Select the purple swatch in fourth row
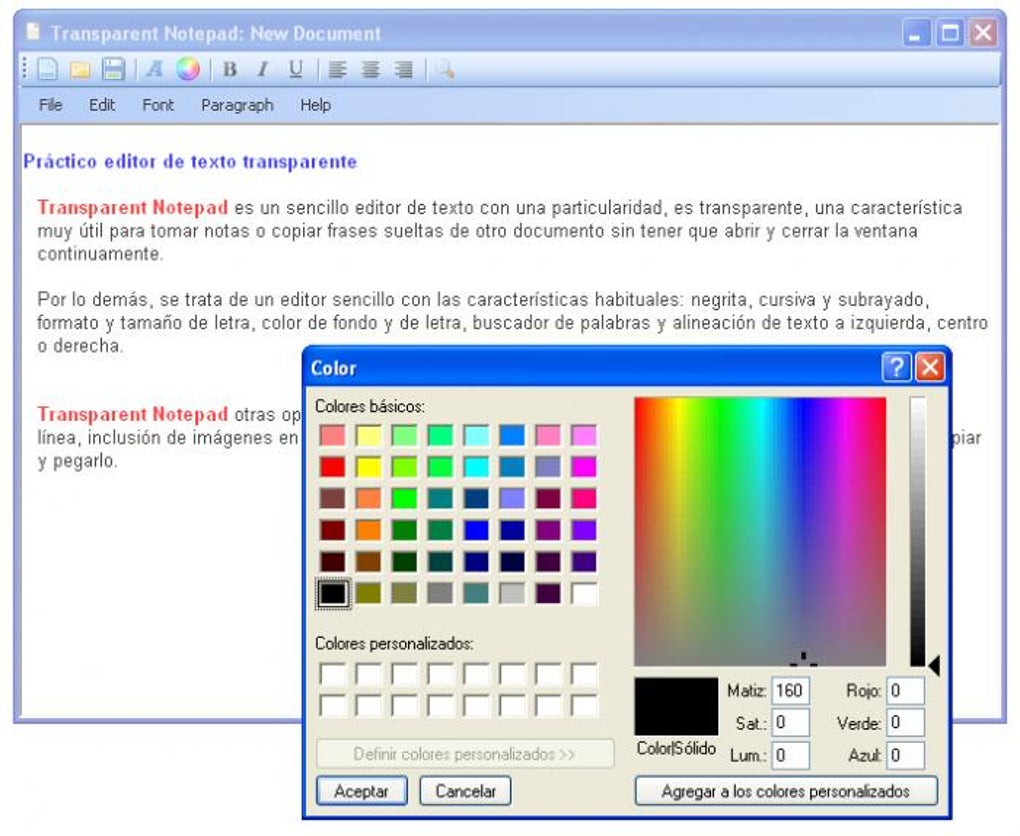The height and width of the screenshot is (836, 1020). 548,530
